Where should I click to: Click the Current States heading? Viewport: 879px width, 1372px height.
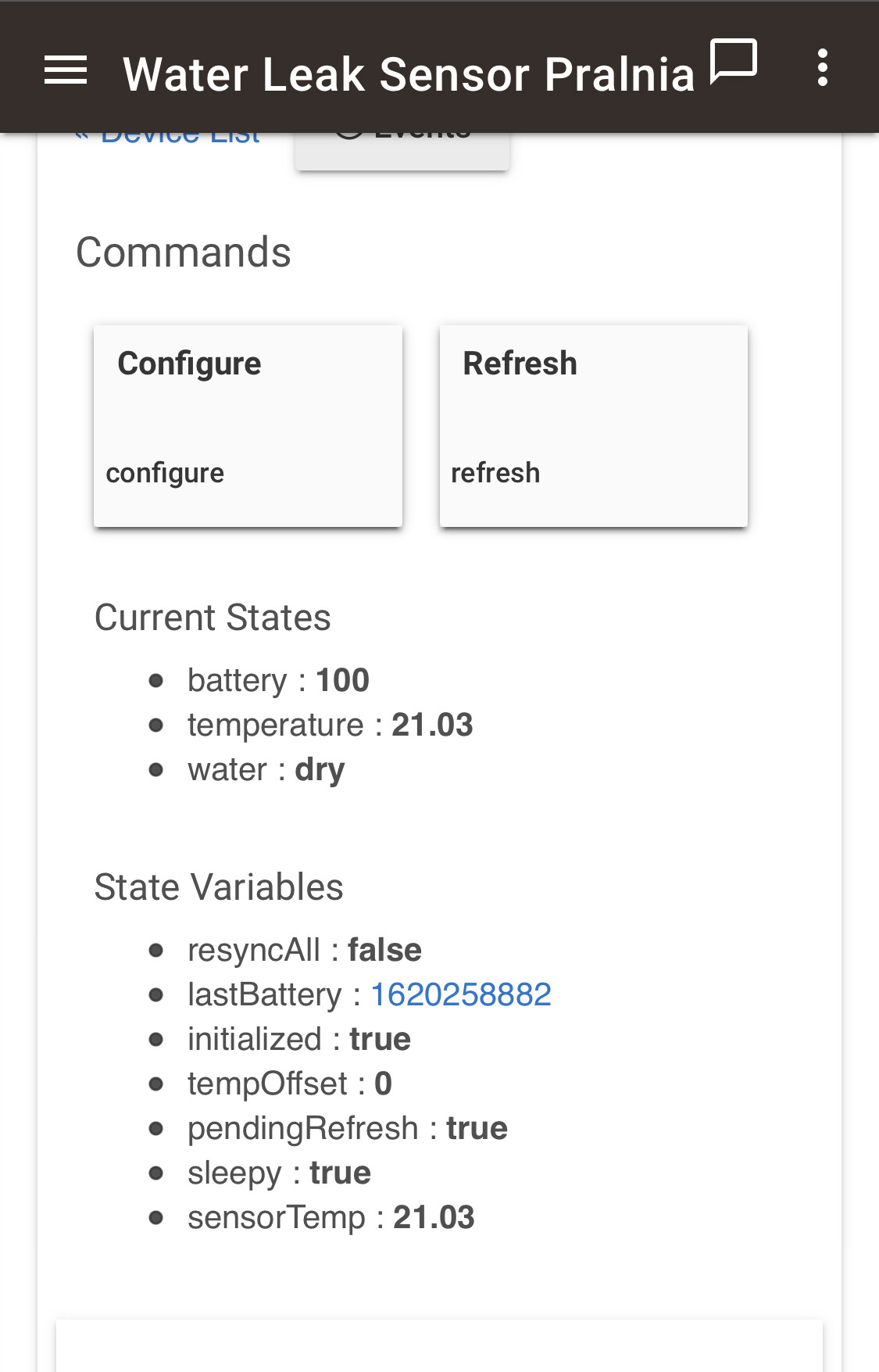tap(213, 618)
